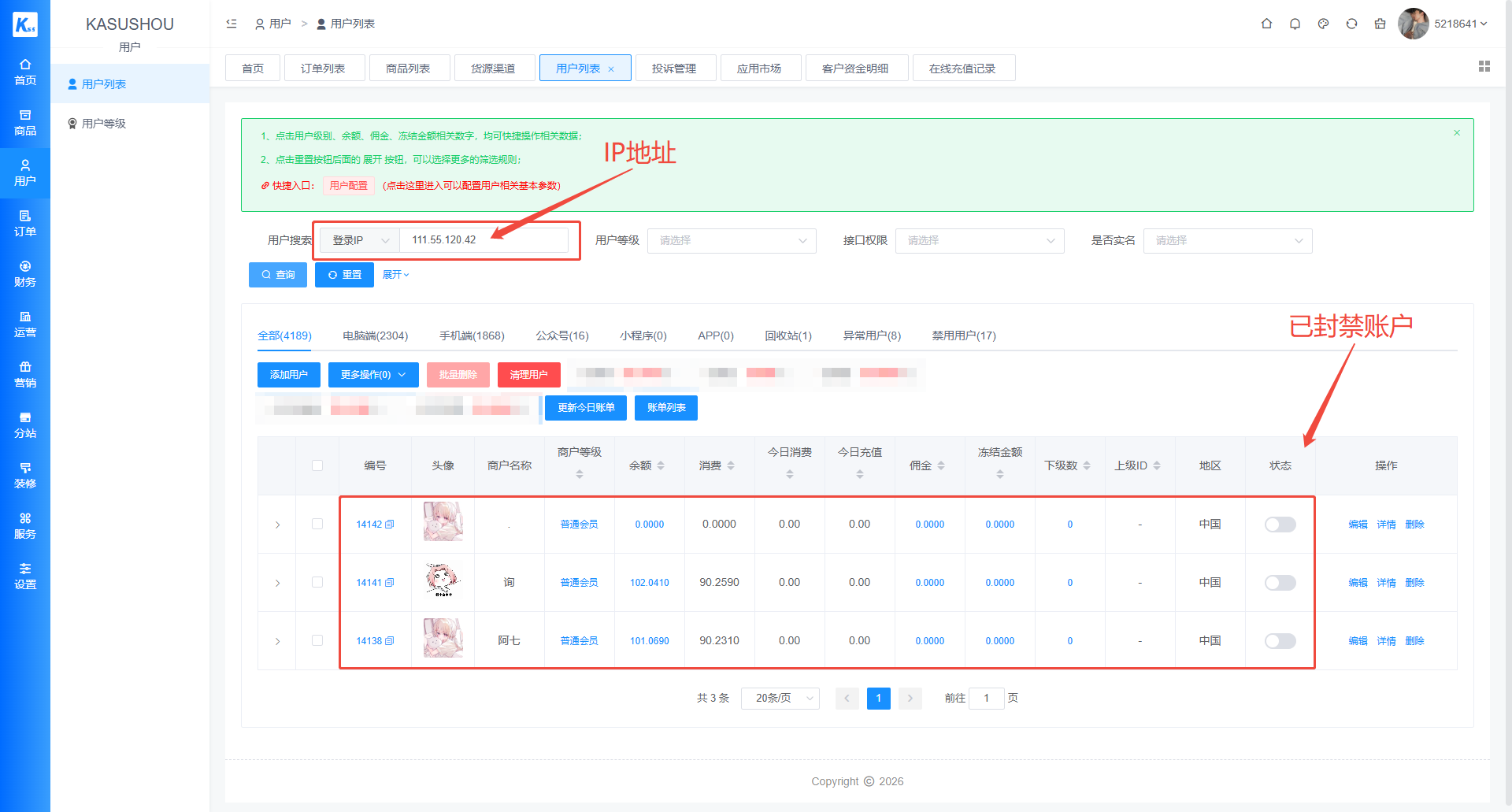Open the 用户等级 dropdown

tap(731, 240)
